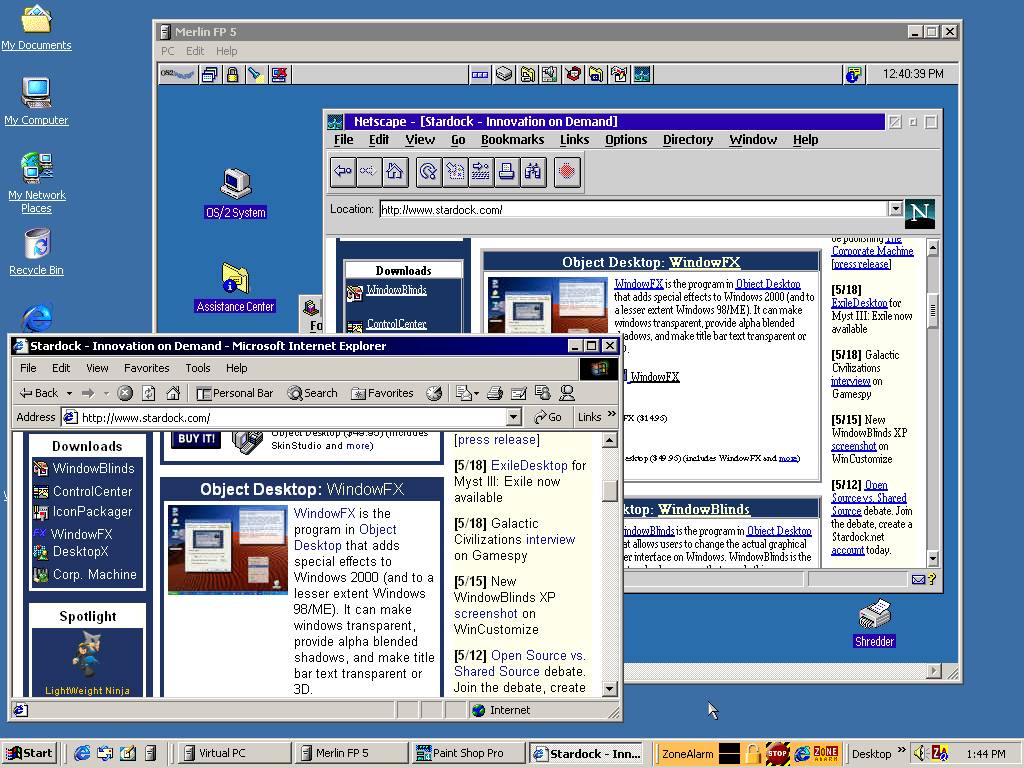Click the ZoneAlarm STOP icon in taskbar
This screenshot has height=768, width=1024.
[x=777, y=754]
